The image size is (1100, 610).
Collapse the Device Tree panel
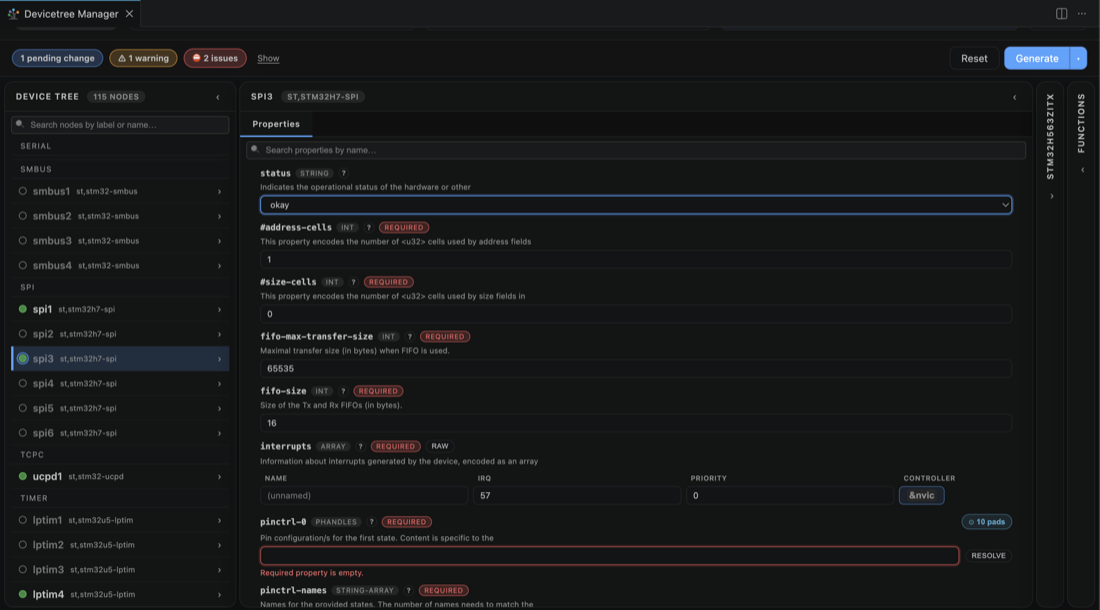[x=217, y=97]
